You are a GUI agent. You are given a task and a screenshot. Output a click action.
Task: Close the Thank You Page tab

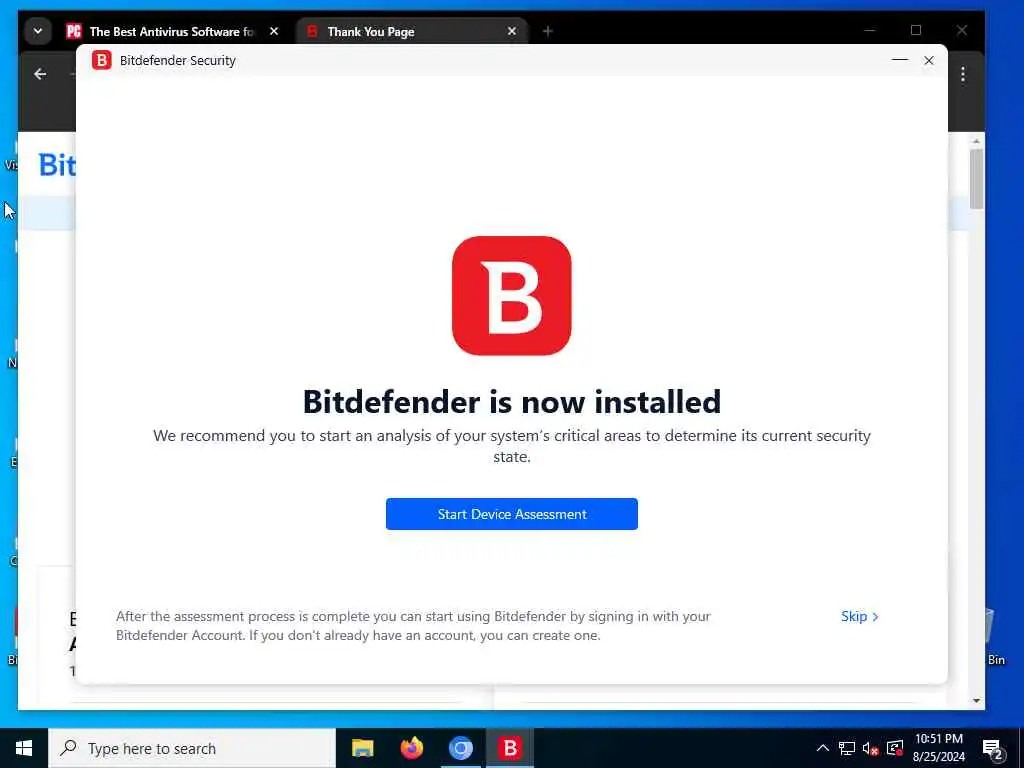512,31
